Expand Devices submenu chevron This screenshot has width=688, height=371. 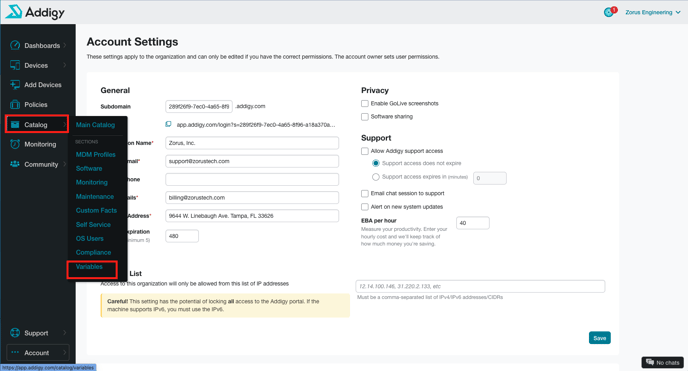point(65,65)
